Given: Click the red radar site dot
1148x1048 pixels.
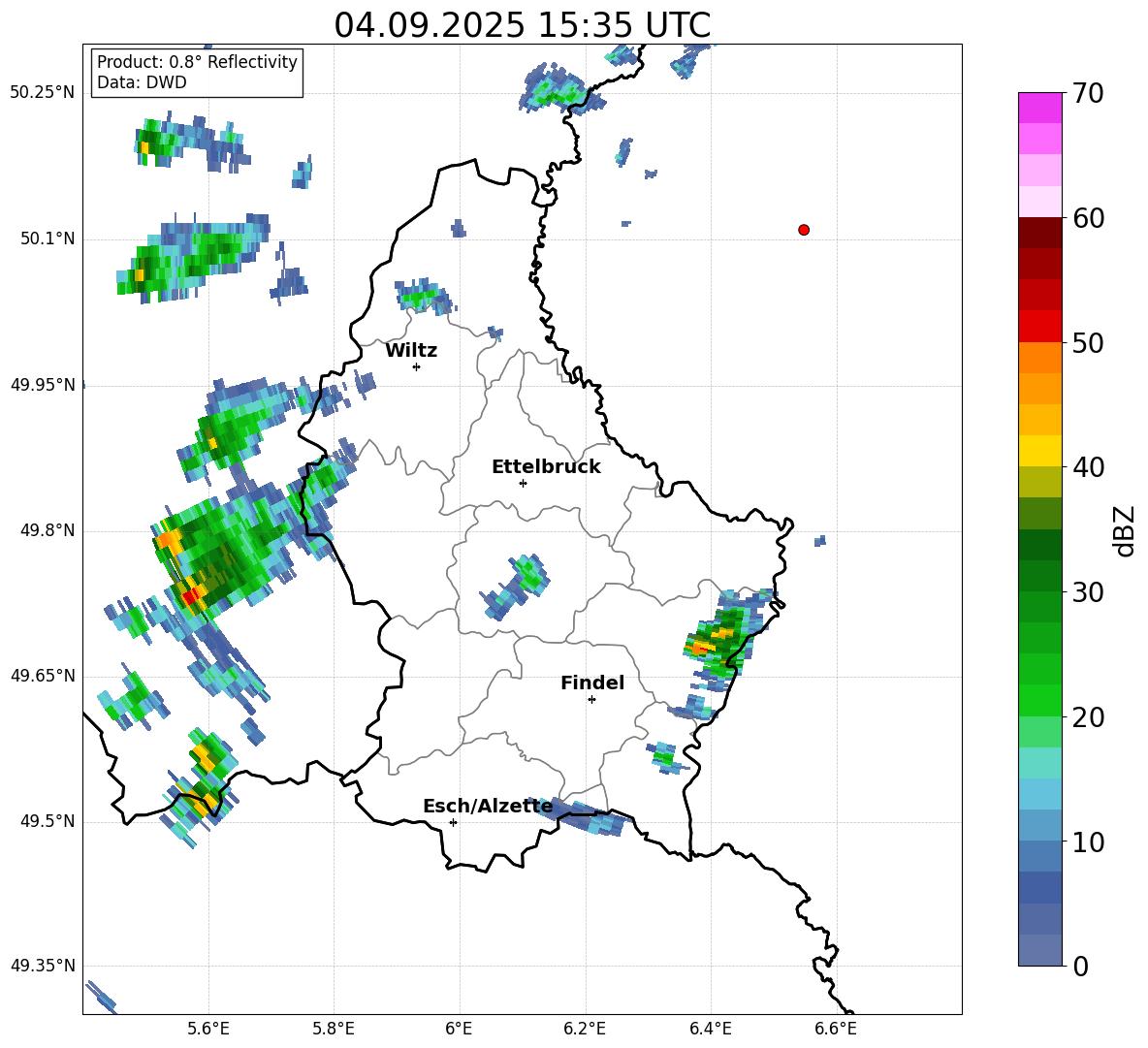Looking at the screenshot, I should click(804, 230).
